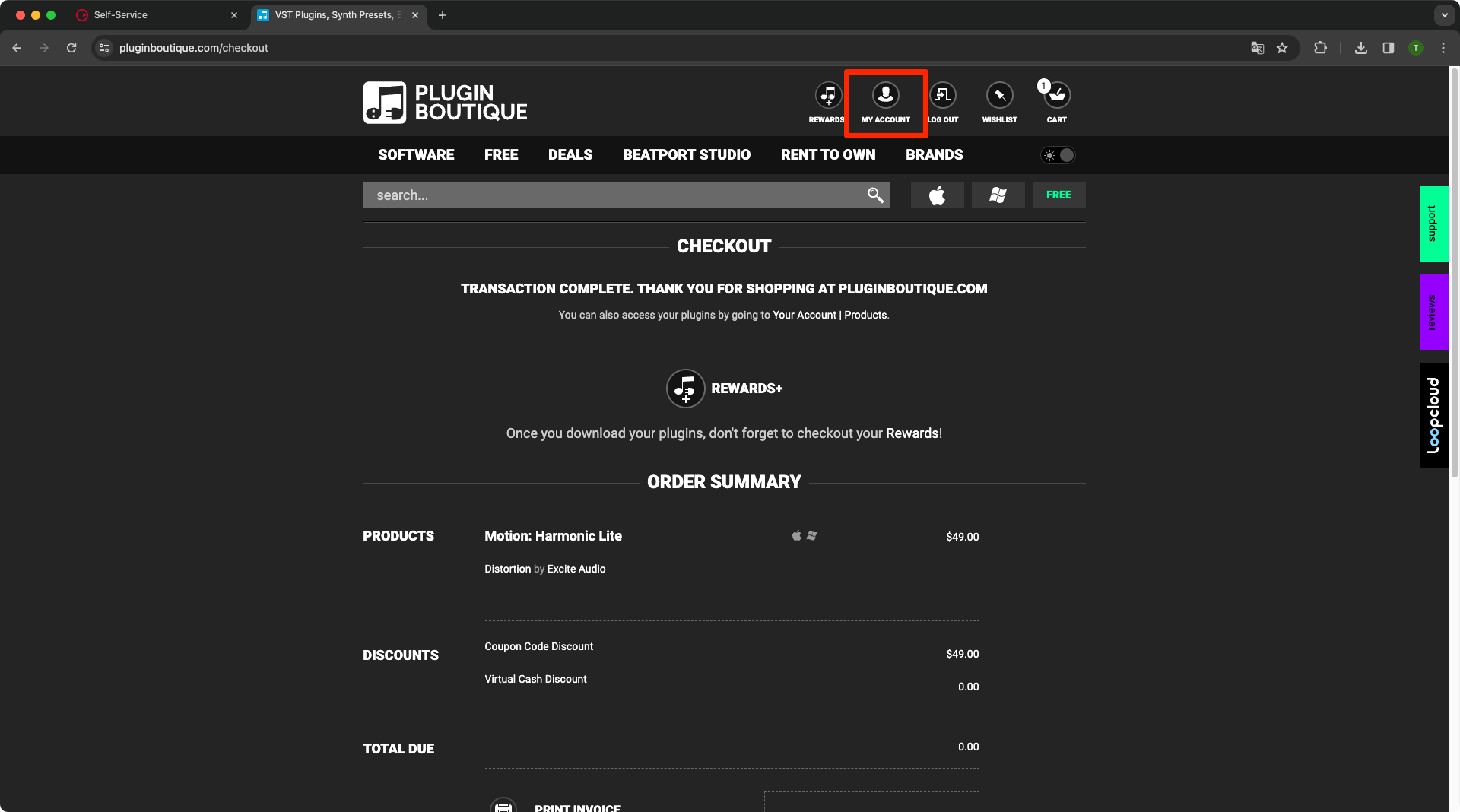Open the DEALS menu

pyautogui.click(x=570, y=155)
